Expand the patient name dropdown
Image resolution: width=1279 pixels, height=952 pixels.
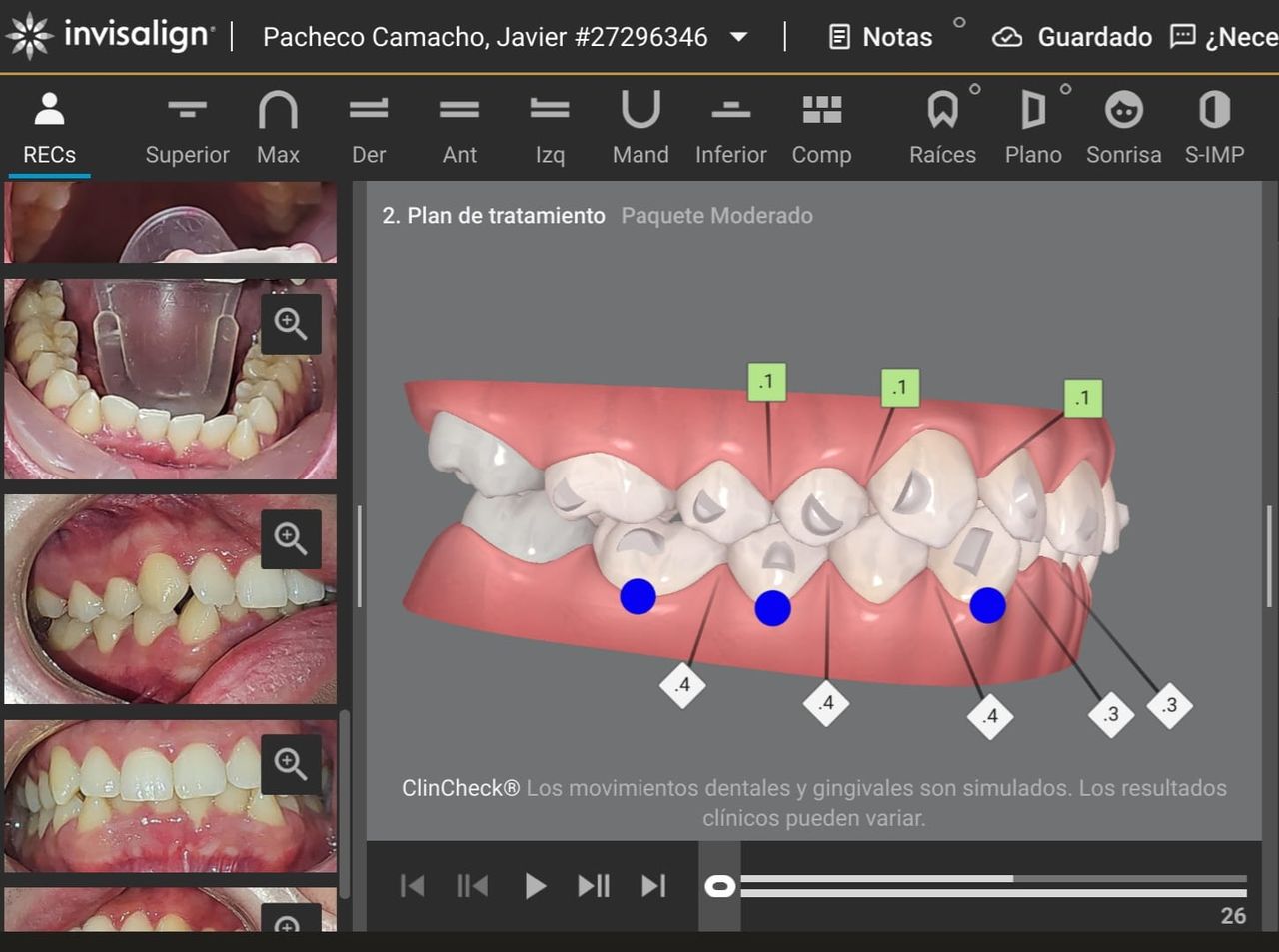(739, 37)
